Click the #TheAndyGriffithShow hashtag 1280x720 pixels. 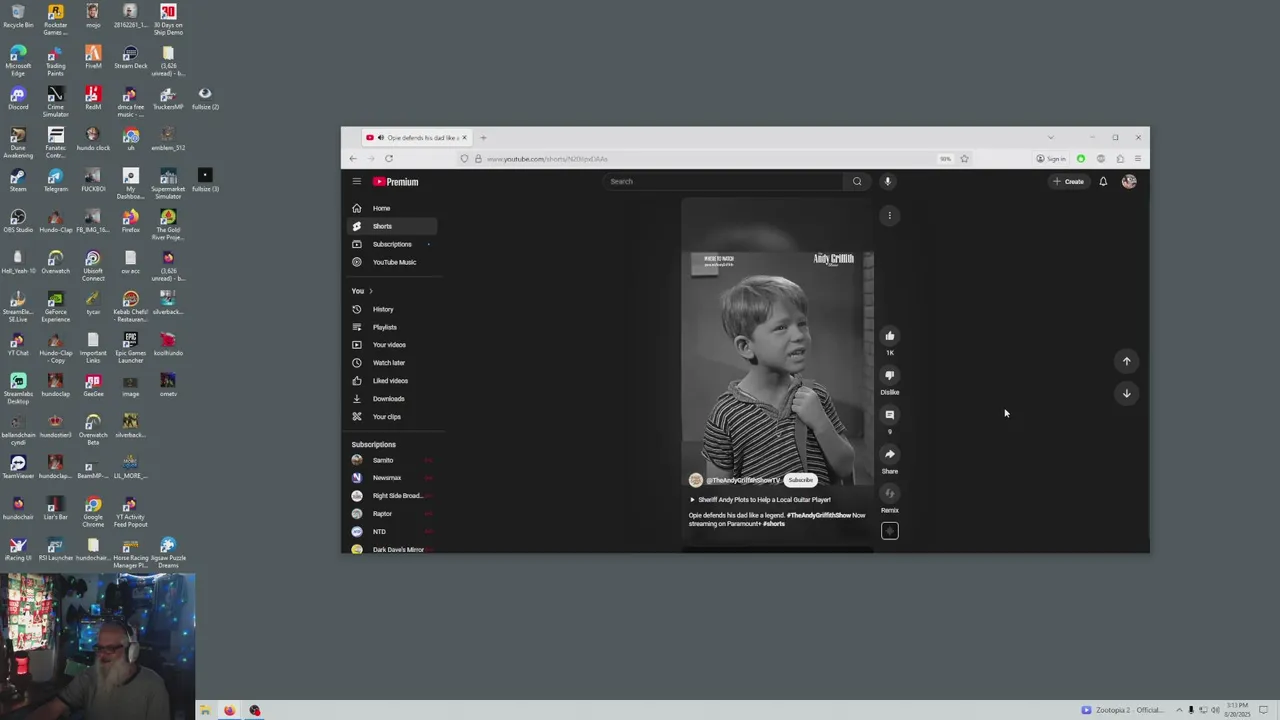click(819, 515)
